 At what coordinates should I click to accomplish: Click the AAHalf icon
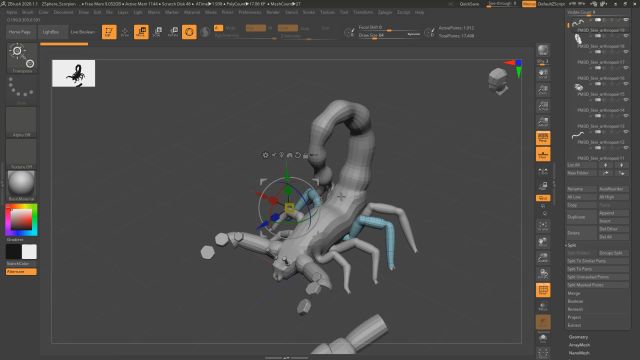click(x=543, y=122)
